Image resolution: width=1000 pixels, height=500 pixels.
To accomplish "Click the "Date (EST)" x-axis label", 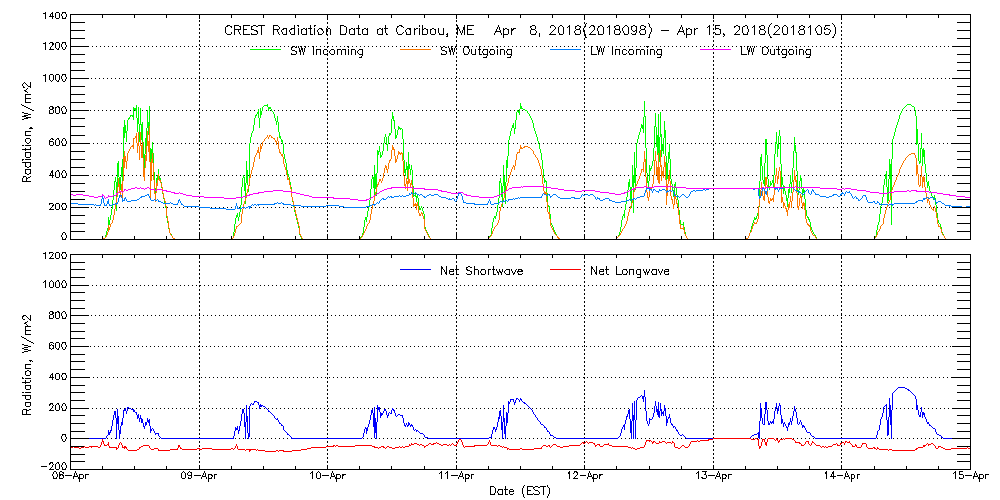I will 521,492.
